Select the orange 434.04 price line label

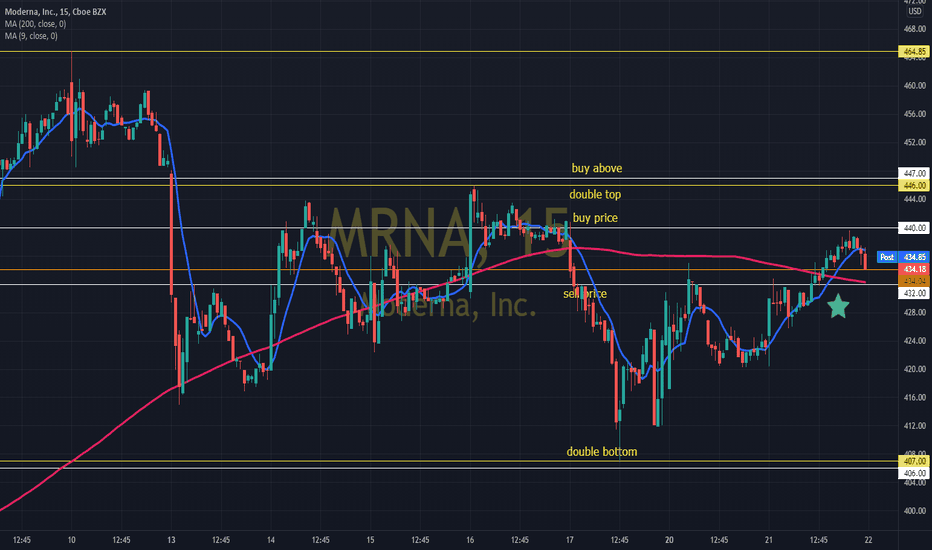tap(914, 281)
